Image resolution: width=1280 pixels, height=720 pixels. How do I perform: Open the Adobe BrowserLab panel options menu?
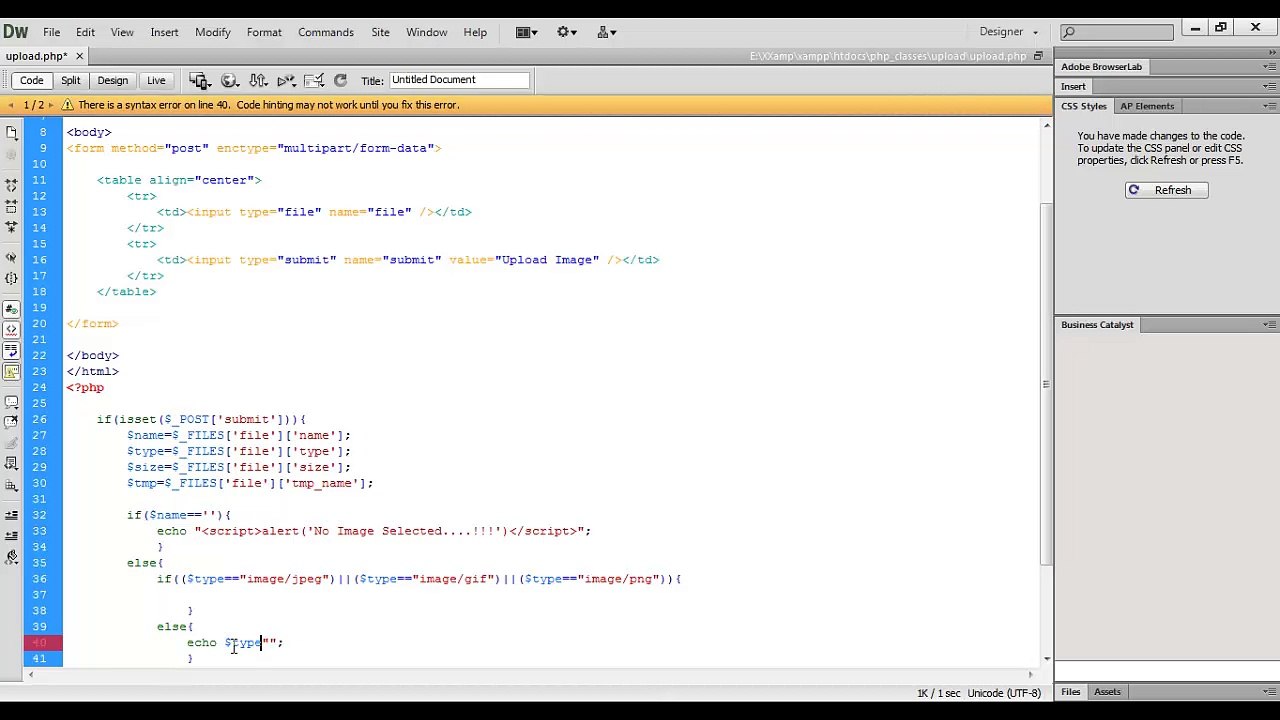(x=1269, y=67)
